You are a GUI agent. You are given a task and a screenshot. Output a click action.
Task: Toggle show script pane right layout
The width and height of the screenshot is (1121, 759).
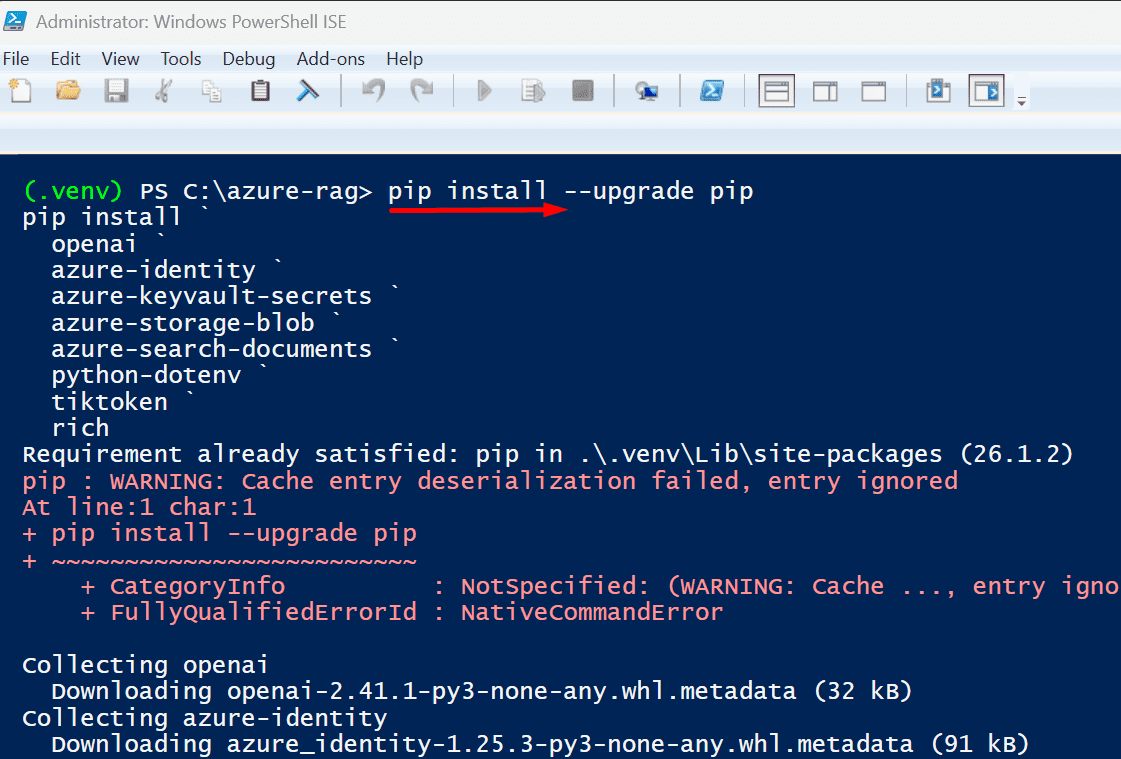pyautogui.click(x=825, y=91)
